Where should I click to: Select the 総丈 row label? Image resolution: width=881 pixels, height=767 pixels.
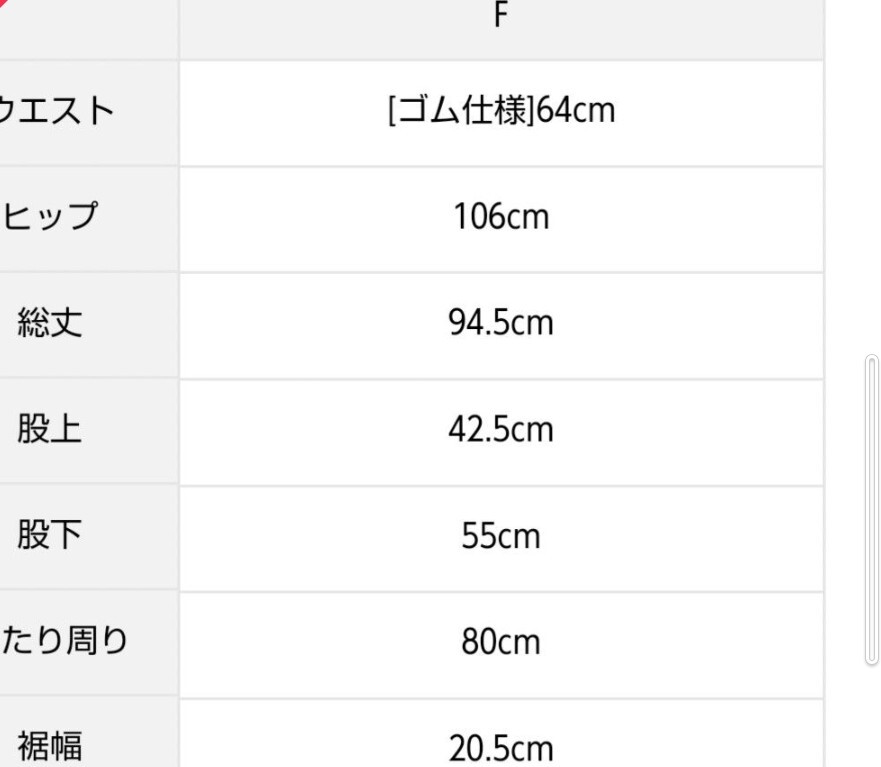(49, 323)
